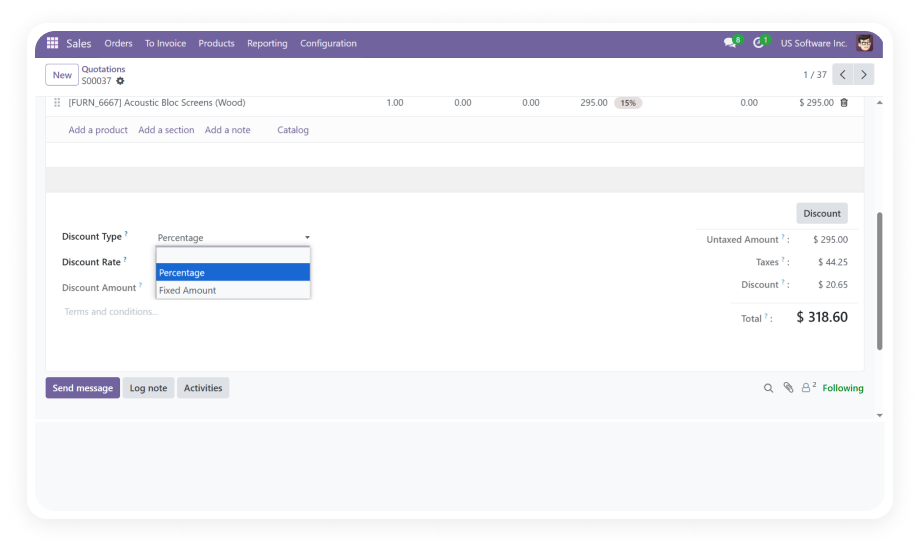Open the Sales app menu
The width and height of the screenshot is (920, 550).
[x=79, y=43]
